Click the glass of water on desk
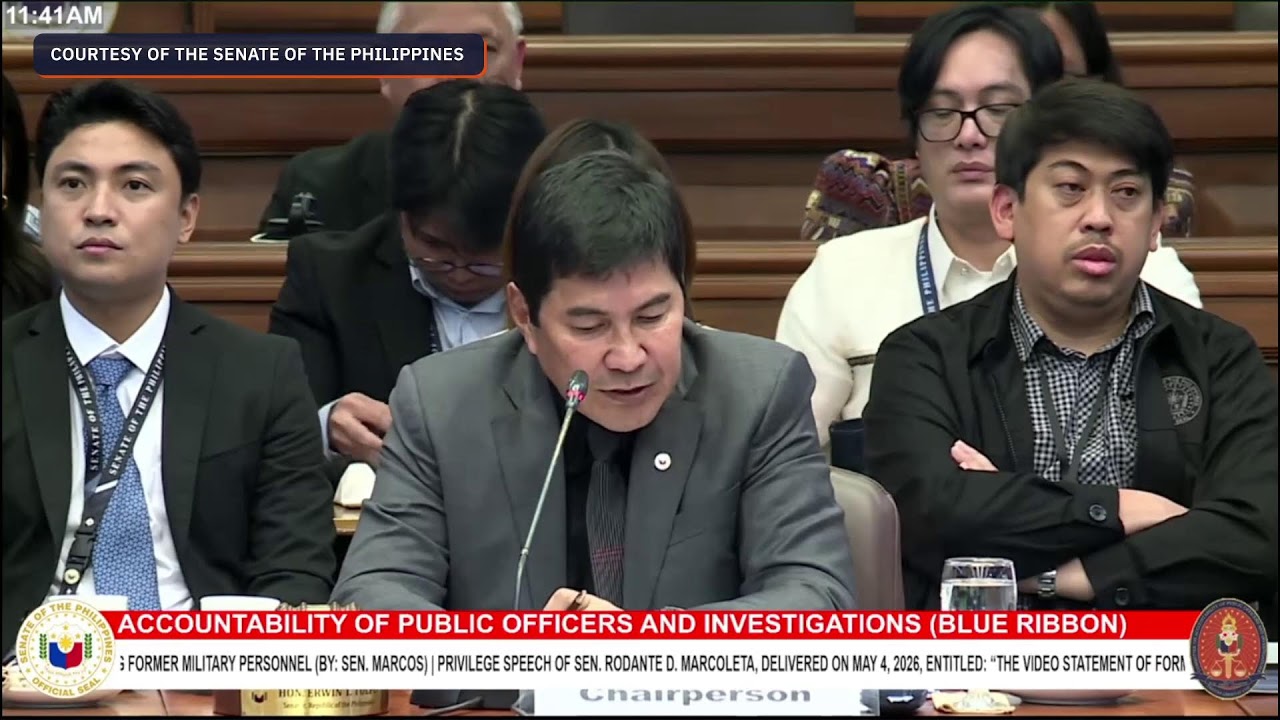This screenshot has width=1280, height=720. coord(978,585)
